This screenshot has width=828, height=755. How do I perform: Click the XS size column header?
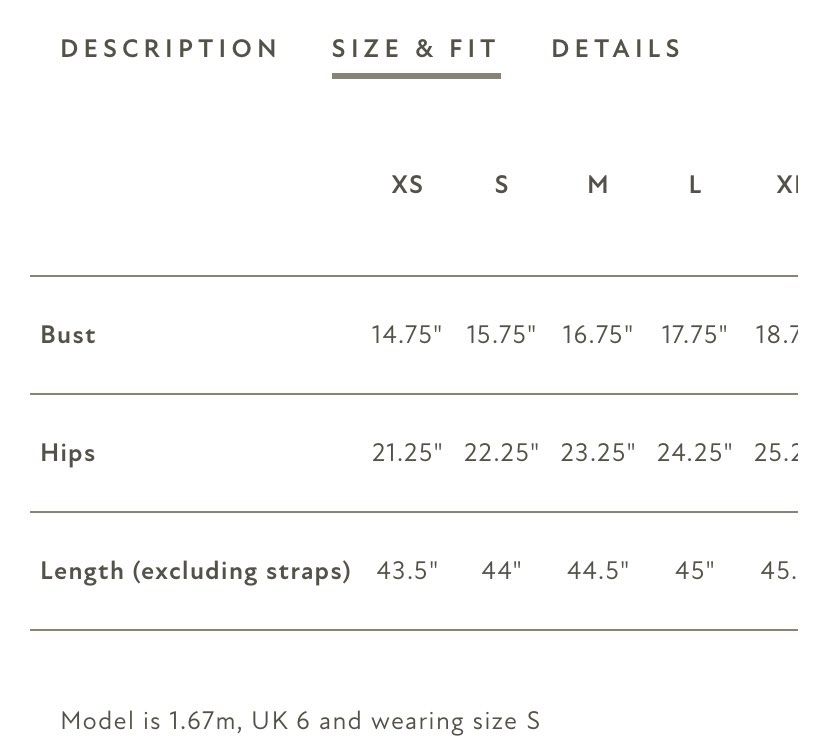(x=407, y=185)
